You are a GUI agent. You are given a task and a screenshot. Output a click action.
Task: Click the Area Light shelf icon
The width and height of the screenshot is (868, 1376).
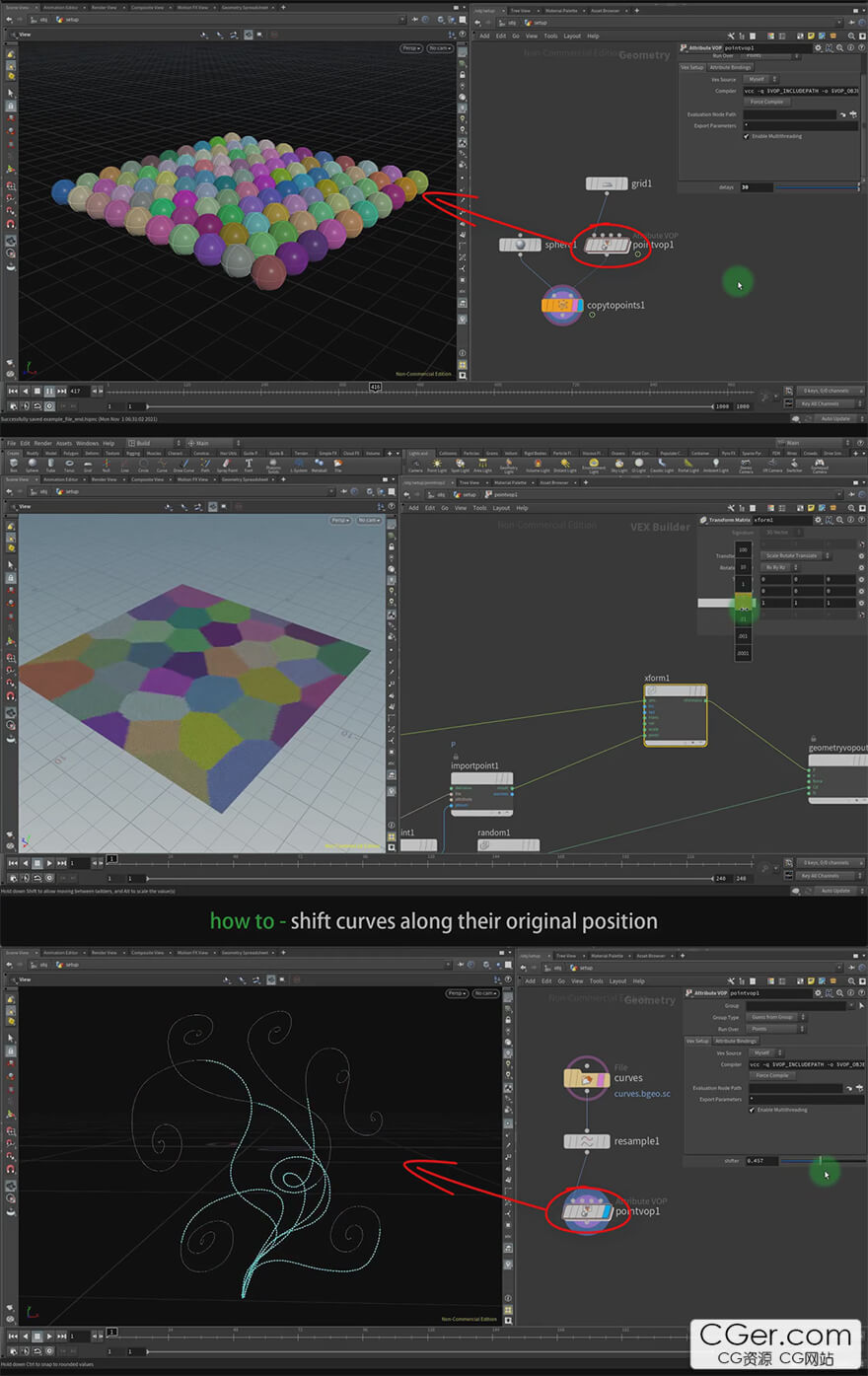482,465
